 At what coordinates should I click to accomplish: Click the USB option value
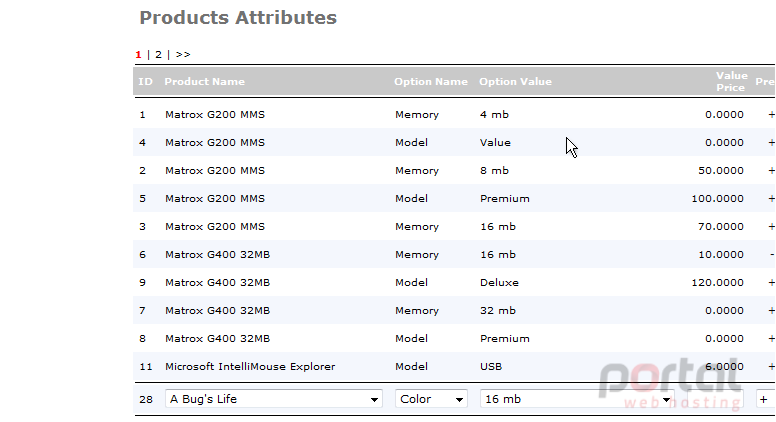click(x=491, y=367)
